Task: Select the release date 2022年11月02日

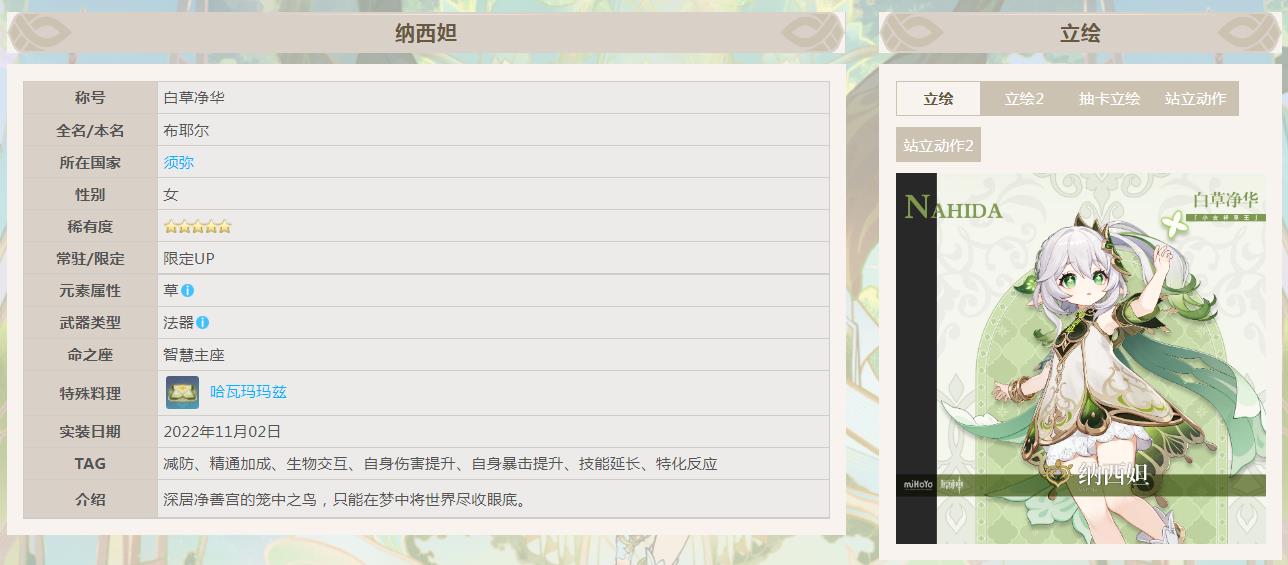Action: [222, 431]
